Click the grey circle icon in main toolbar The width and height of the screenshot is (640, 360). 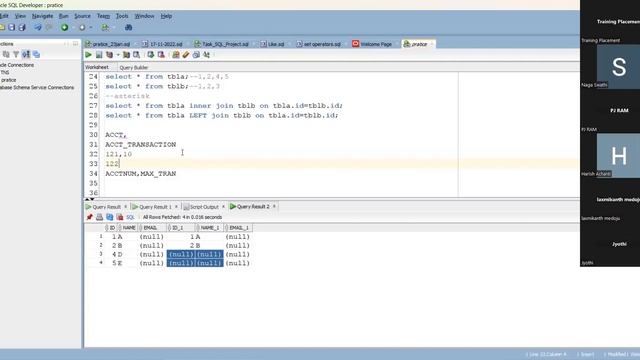(82, 27)
